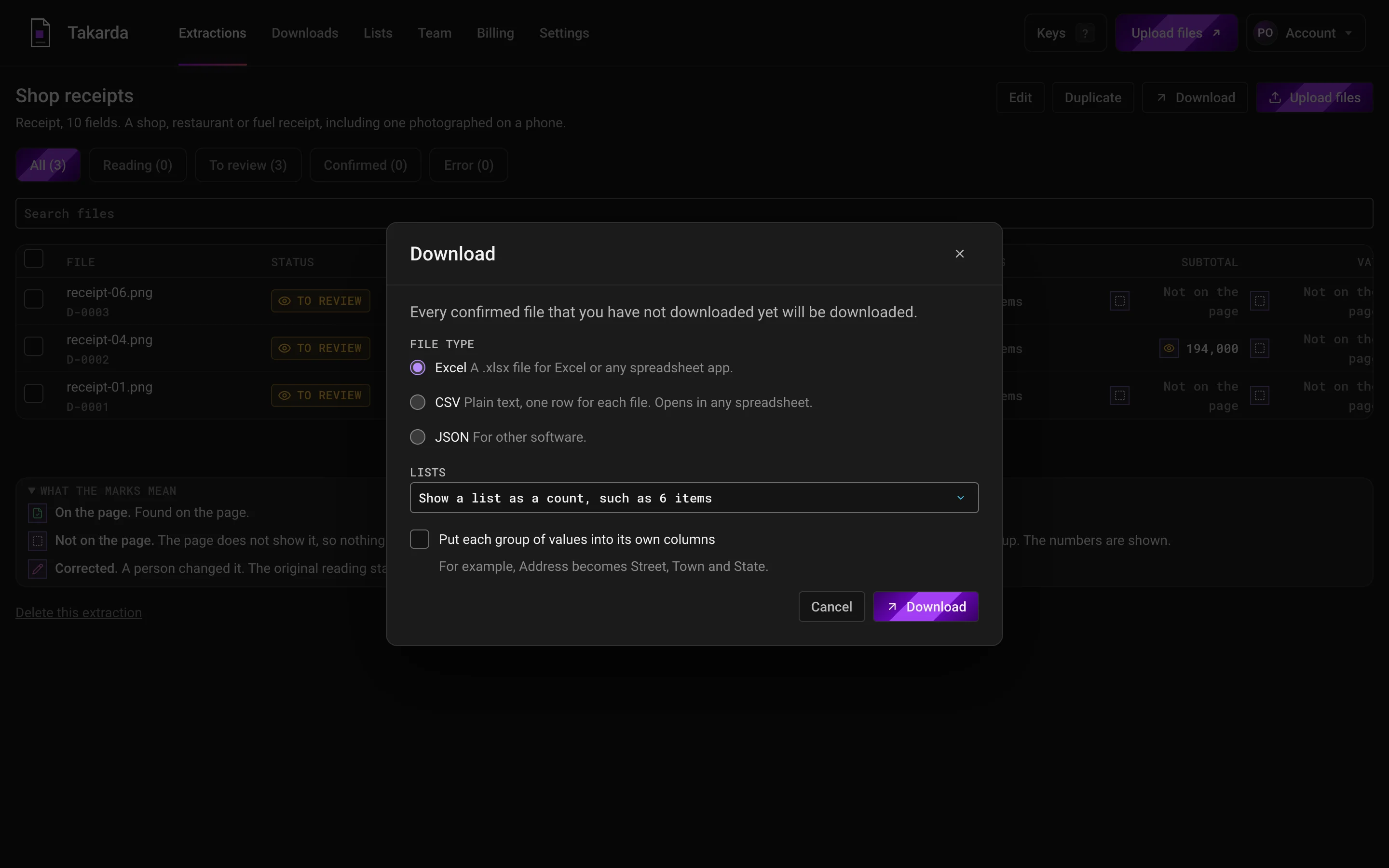
Task: Click the eye icon in receipt-06 To Review badge
Action: click(x=284, y=301)
